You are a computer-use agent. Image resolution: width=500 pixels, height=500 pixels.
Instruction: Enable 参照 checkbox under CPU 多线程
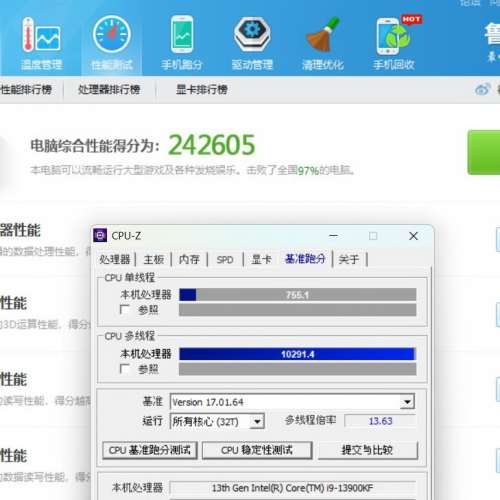pyautogui.click(x=125, y=369)
